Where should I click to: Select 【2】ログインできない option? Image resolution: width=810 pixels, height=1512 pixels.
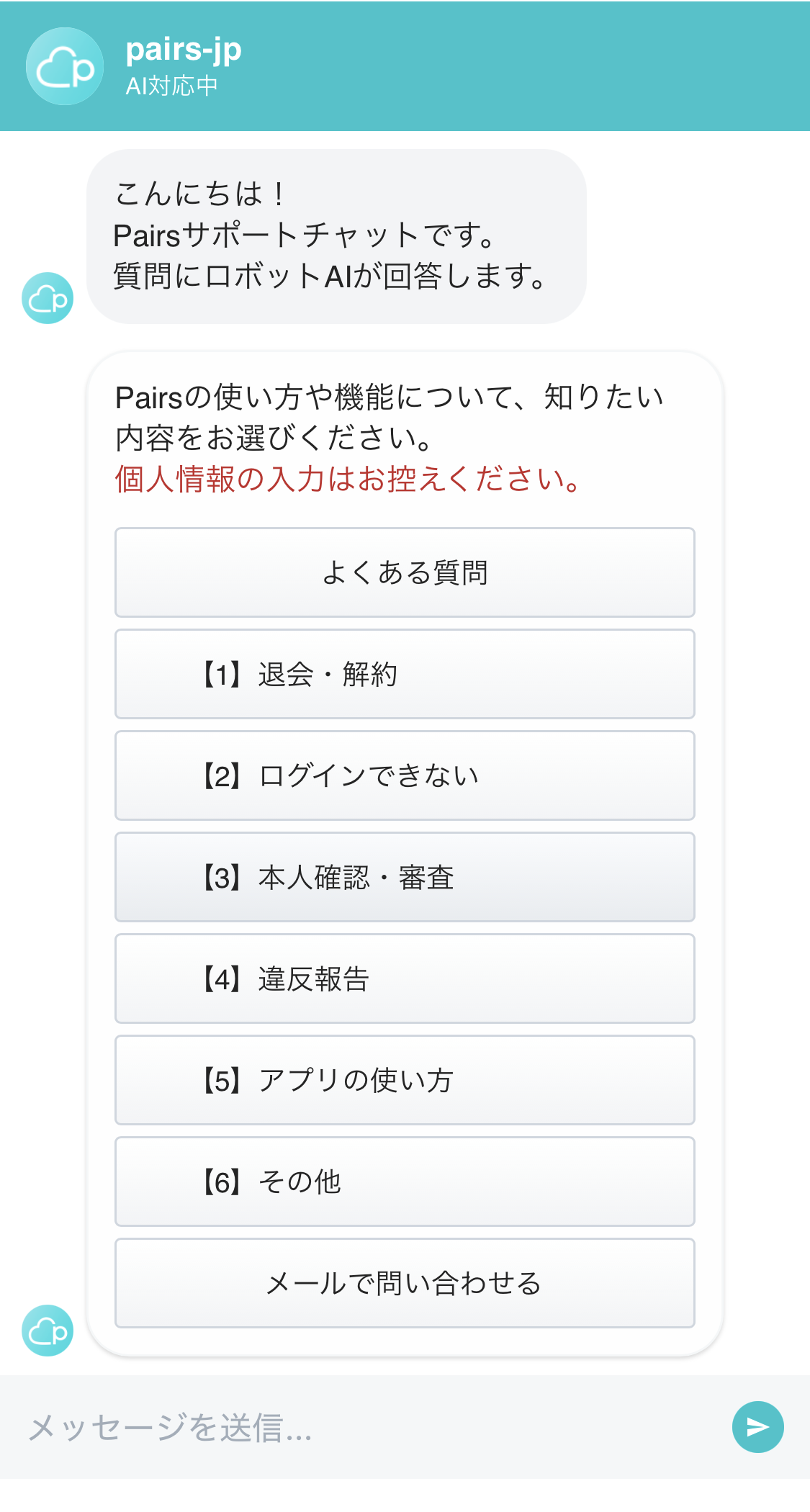[x=405, y=775]
